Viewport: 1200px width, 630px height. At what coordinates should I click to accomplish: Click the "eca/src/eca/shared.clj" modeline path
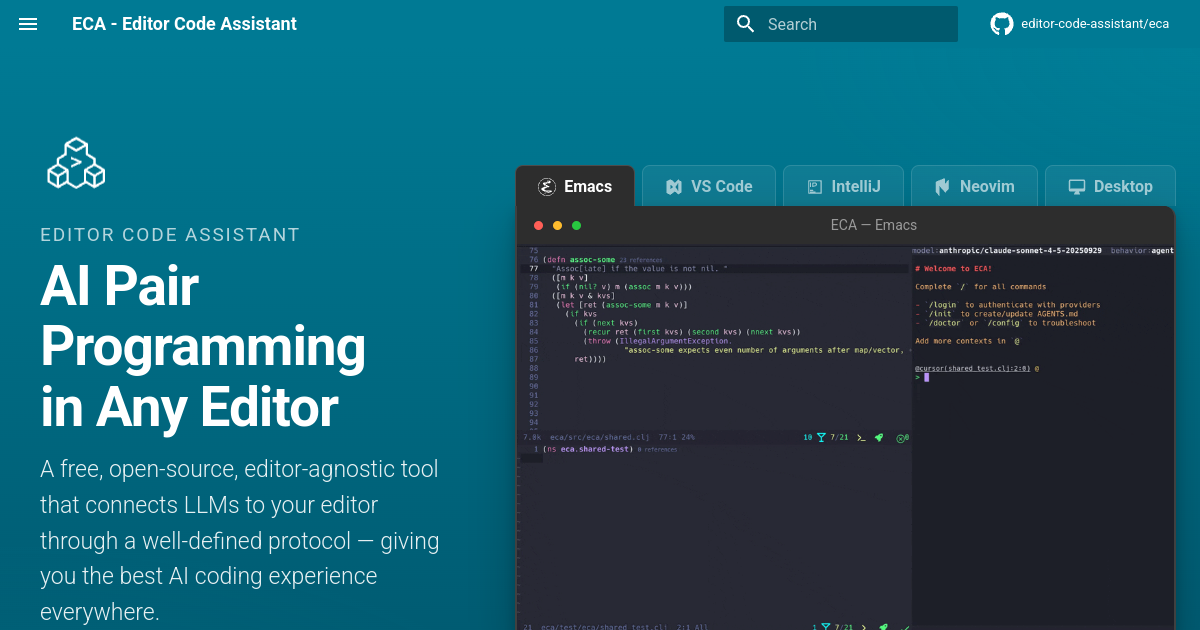(x=600, y=437)
